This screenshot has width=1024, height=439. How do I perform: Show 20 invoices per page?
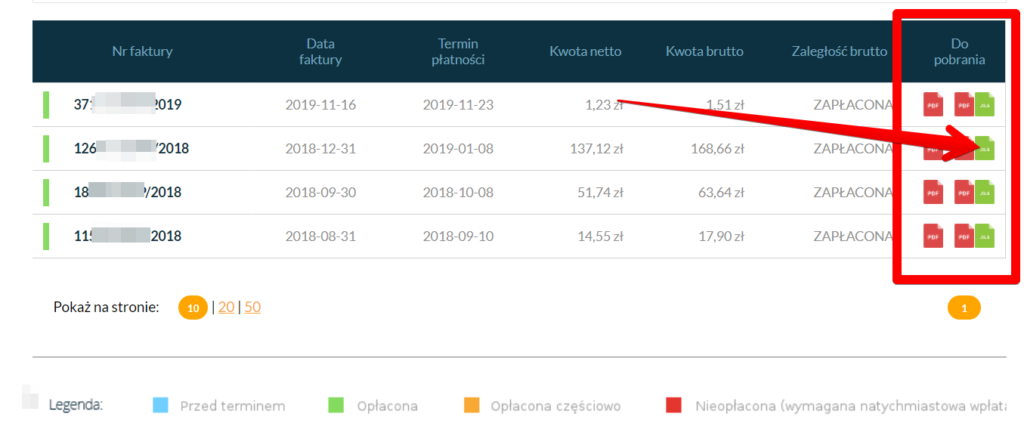tap(226, 308)
